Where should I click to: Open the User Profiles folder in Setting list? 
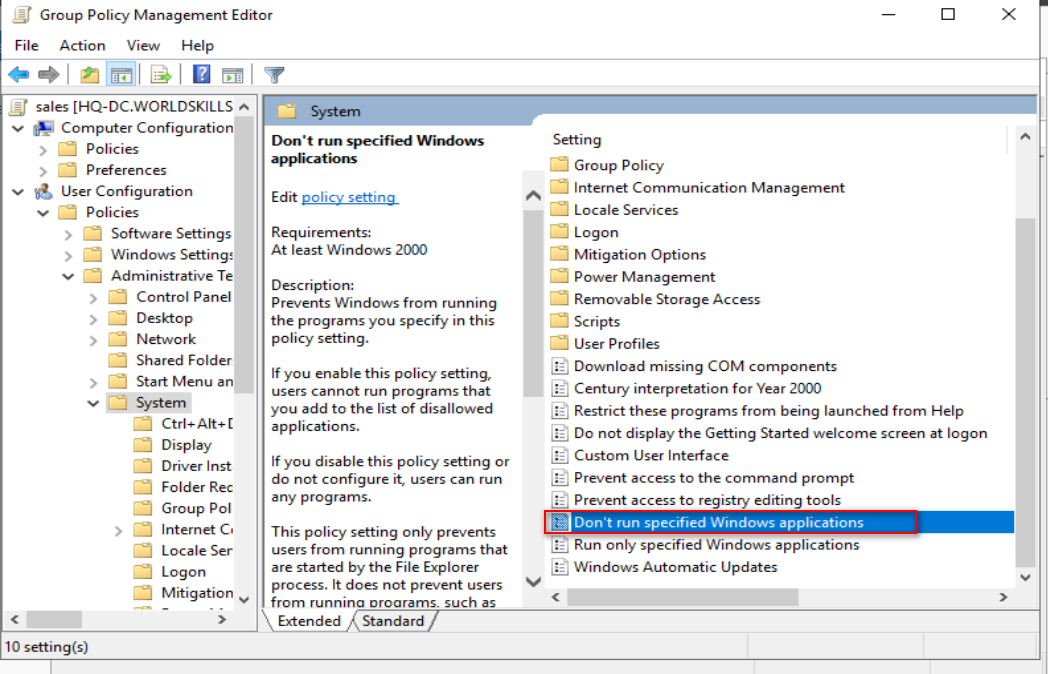pos(619,343)
